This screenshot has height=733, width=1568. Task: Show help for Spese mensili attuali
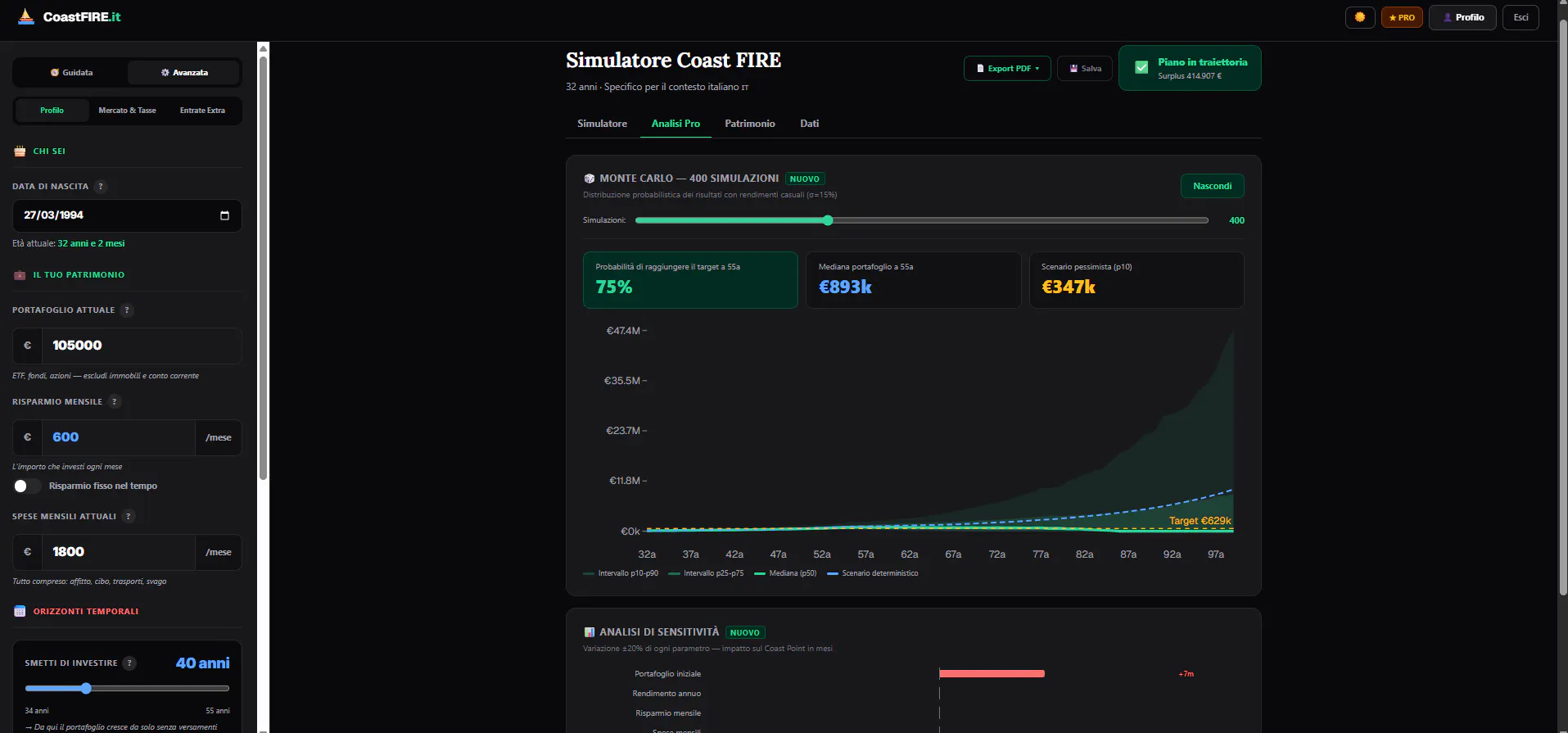point(129,517)
